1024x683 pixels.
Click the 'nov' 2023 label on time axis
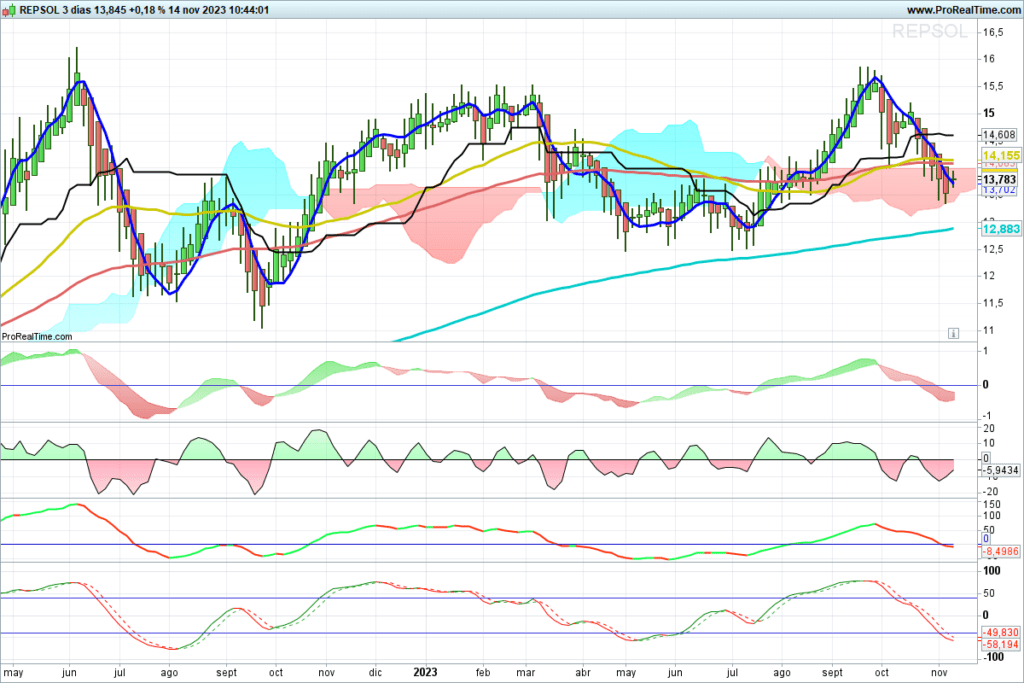pyautogui.click(x=939, y=673)
